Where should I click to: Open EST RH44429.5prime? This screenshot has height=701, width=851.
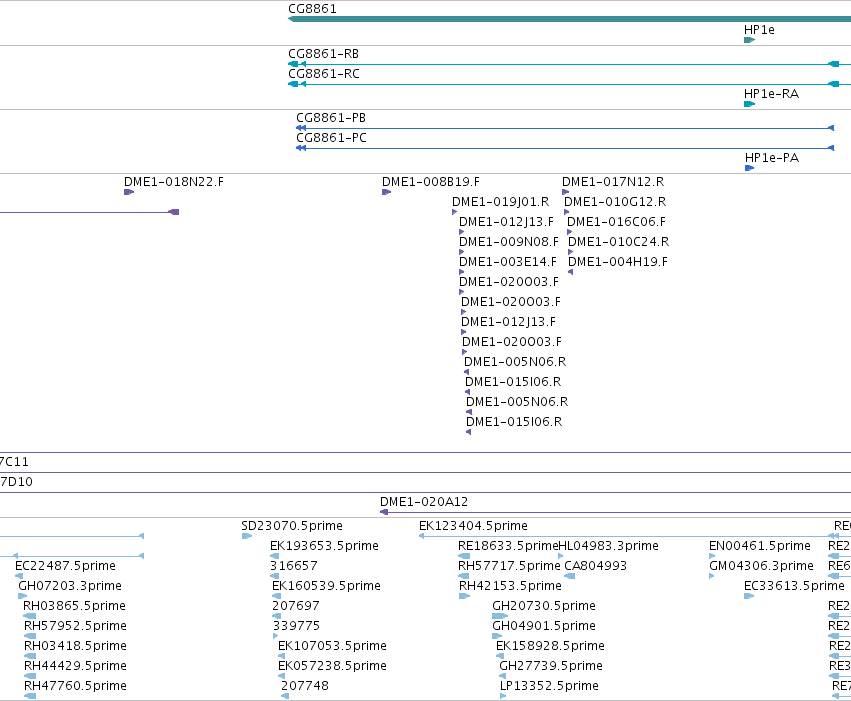[x=30, y=677]
